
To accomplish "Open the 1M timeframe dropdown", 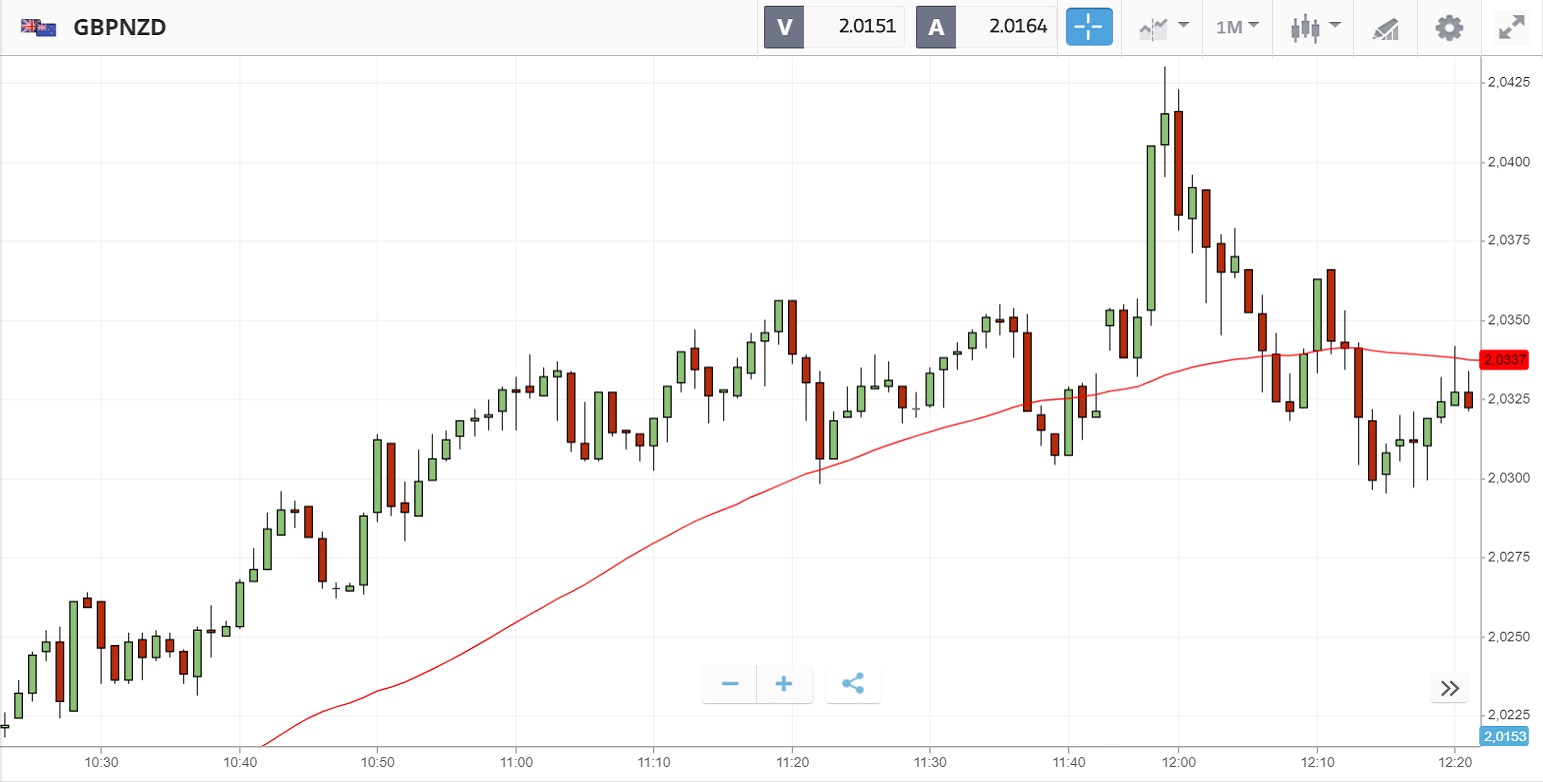I will point(1237,27).
